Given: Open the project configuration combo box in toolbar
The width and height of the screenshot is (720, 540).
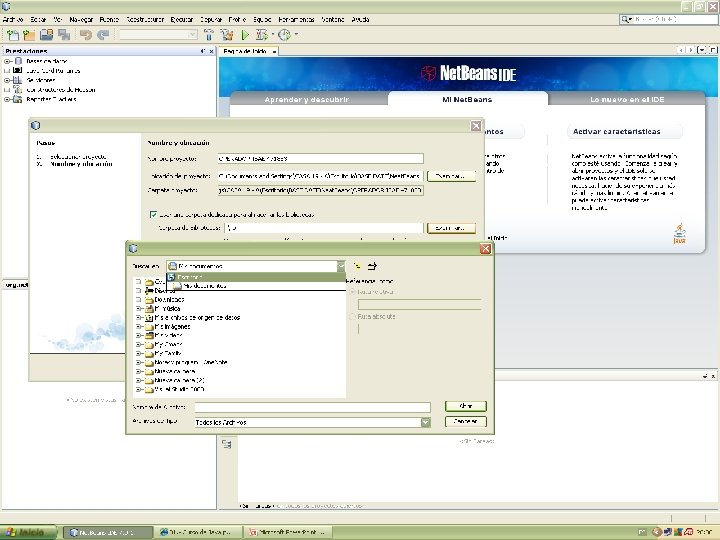Looking at the screenshot, I should click(158, 35).
